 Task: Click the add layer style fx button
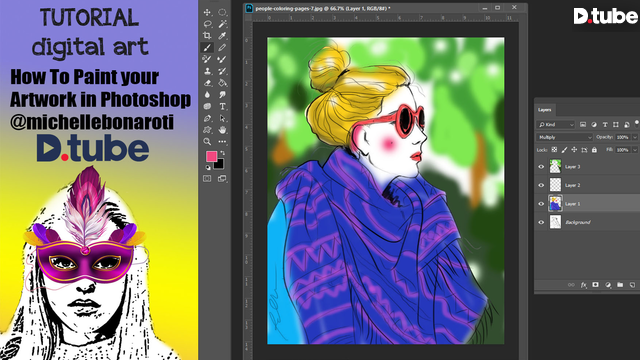[x=584, y=285]
